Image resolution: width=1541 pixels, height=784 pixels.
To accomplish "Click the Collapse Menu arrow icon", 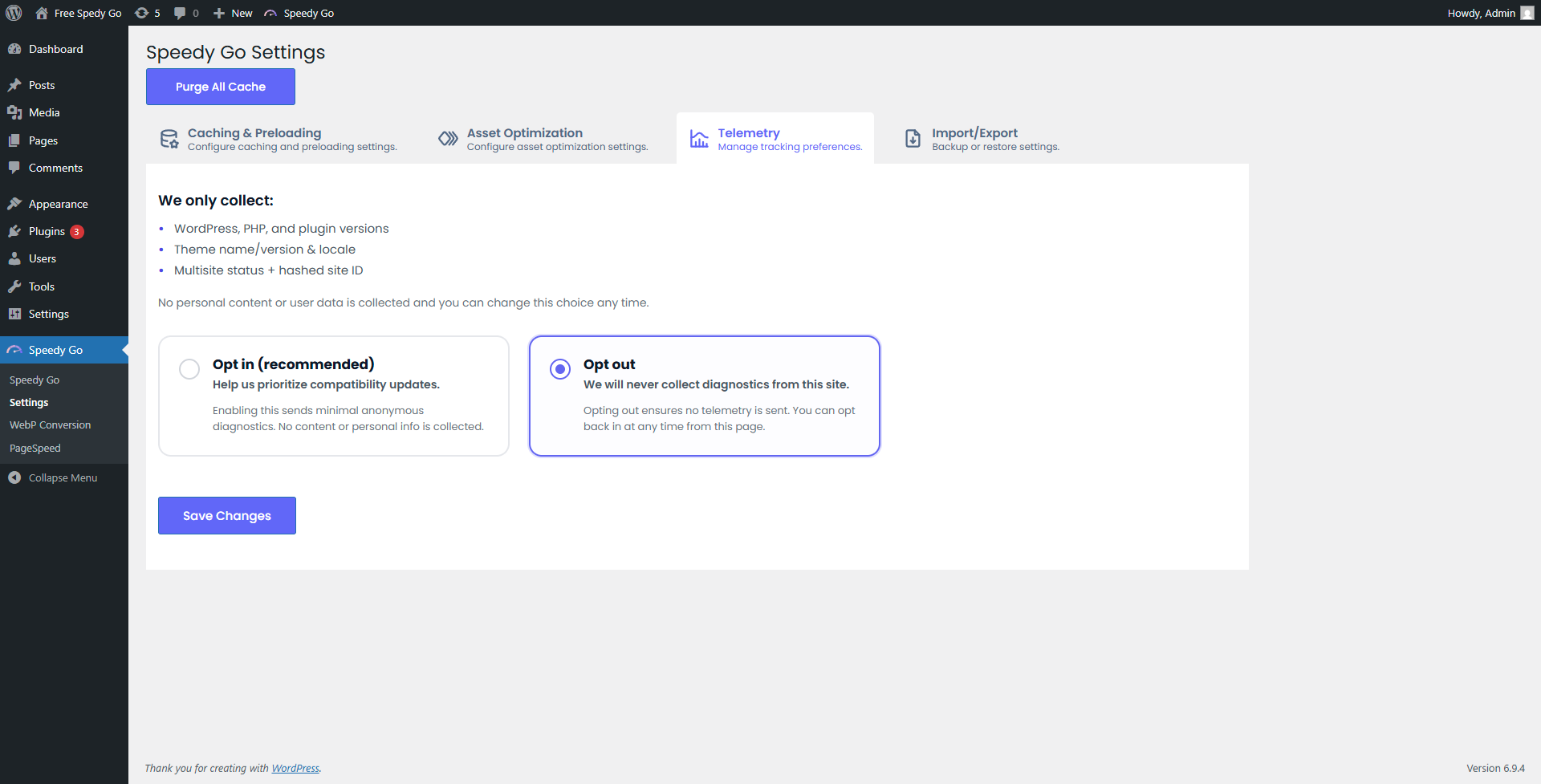I will (14, 477).
